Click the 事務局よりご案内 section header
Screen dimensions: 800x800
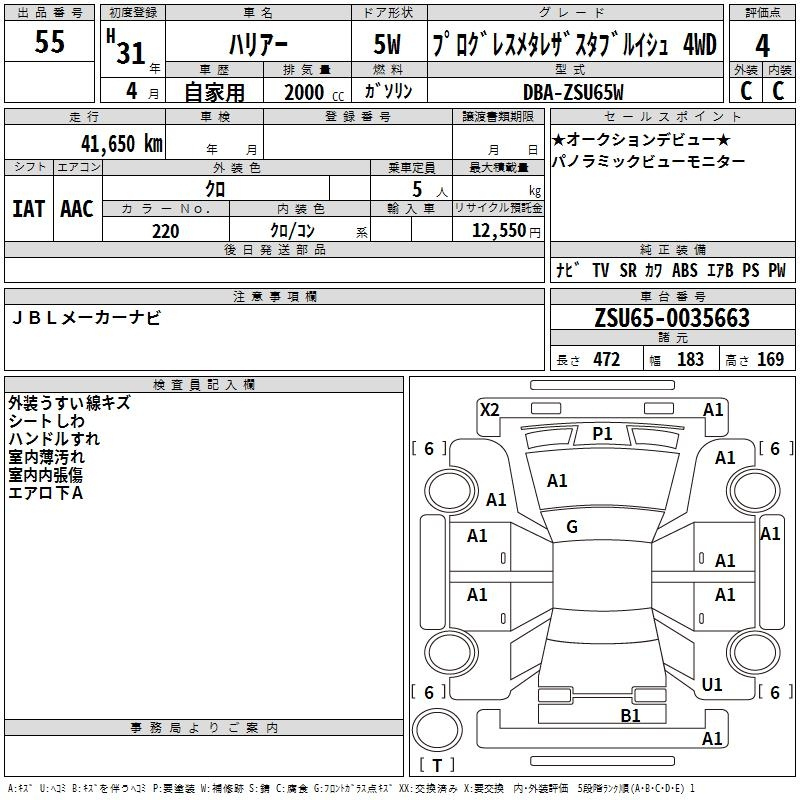[x=204, y=728]
